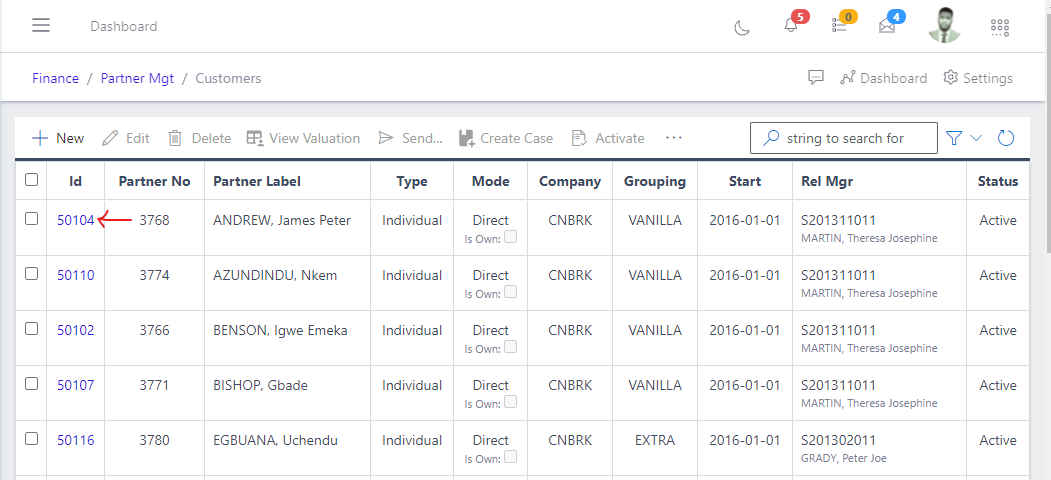Sort by Partner No column header
1051x480 pixels.
[x=154, y=181]
